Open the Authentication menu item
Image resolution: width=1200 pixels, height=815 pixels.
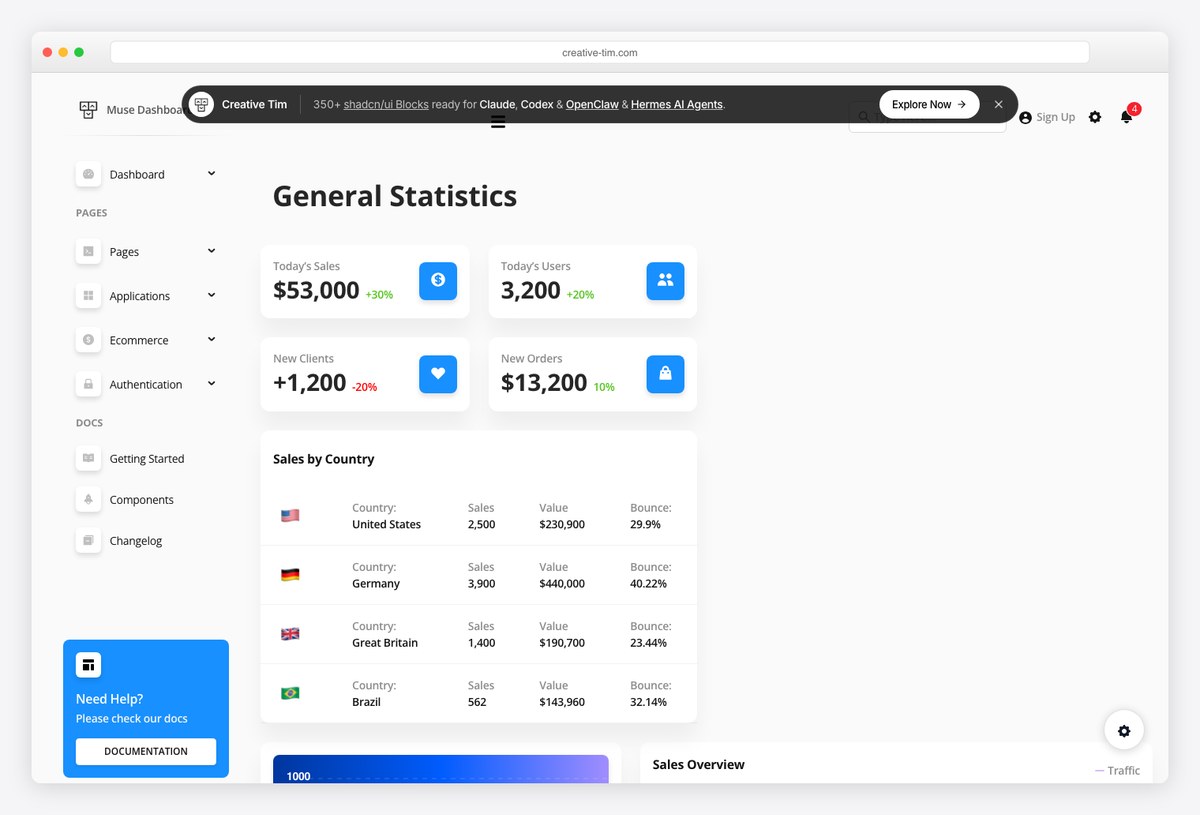[146, 384]
